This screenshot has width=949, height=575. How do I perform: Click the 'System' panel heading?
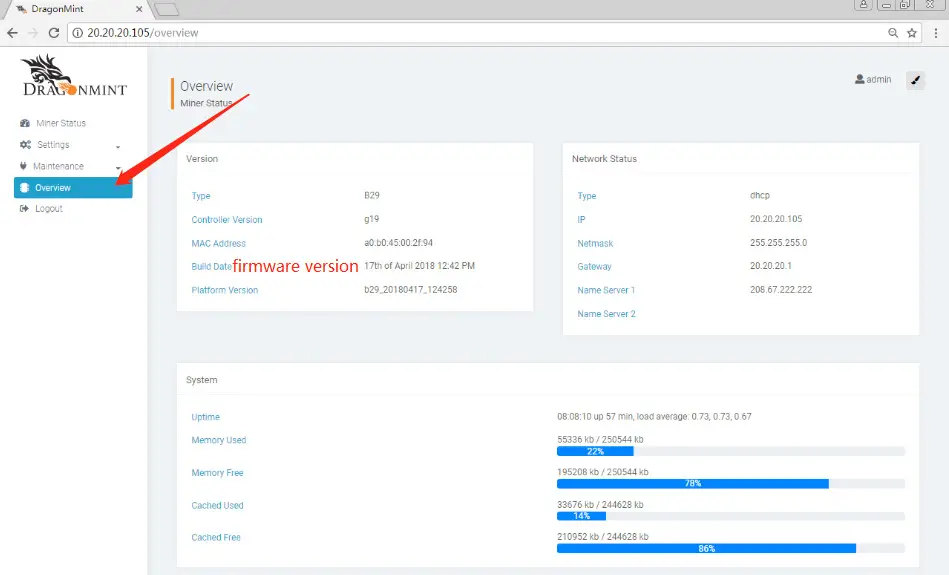tap(202, 380)
